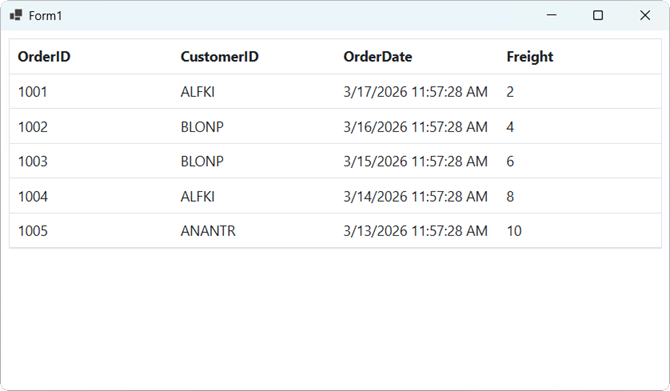The width and height of the screenshot is (670, 391).
Task: Click the Freight value 4
Action: (510, 126)
